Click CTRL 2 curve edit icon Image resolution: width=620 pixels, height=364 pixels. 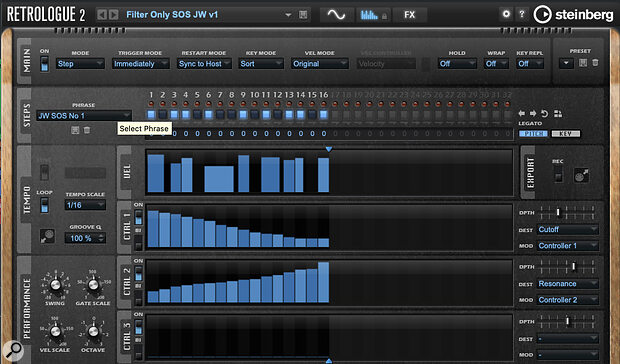pyautogui.click(x=138, y=286)
